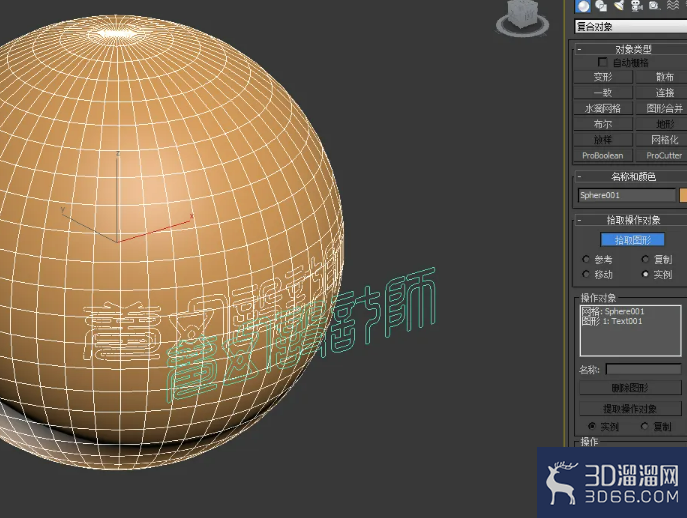Image resolution: width=687 pixels, height=518 pixels.
Task: Select the 参考 radio button
Action: [x=586, y=259]
